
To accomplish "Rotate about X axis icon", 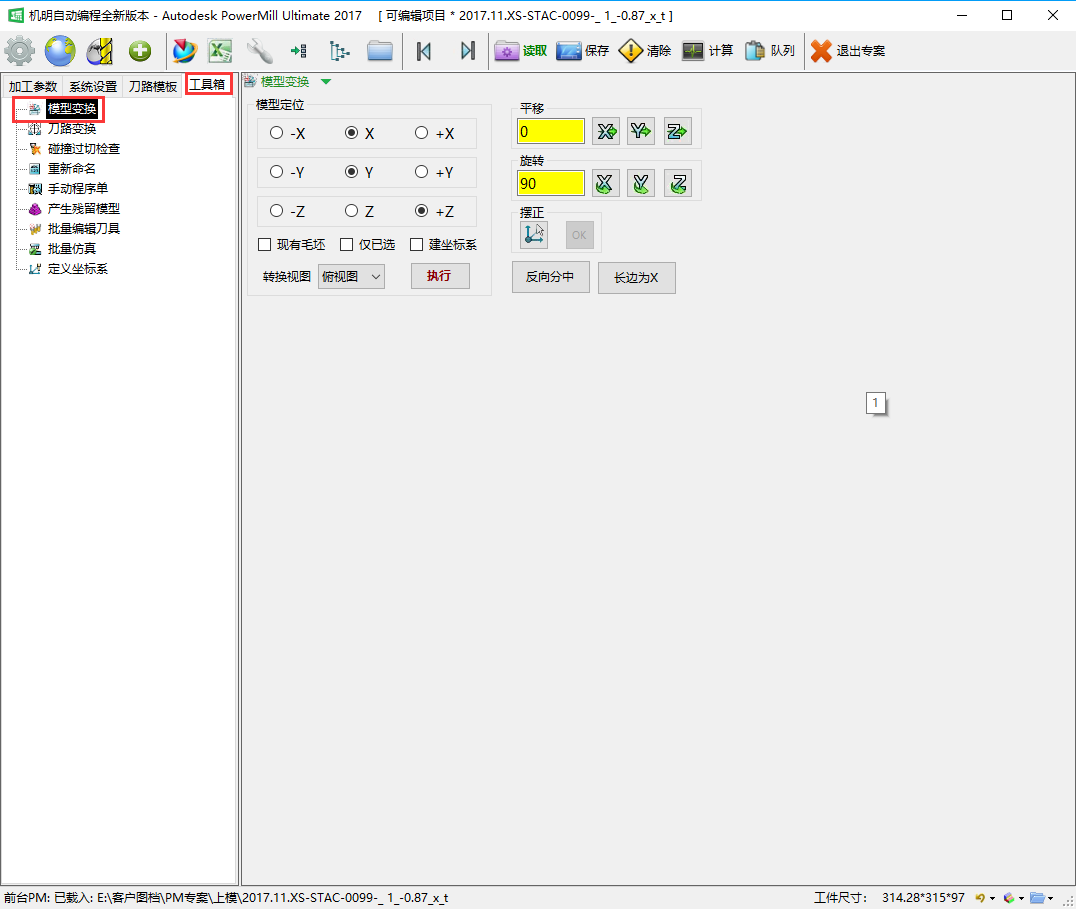I will point(606,183).
